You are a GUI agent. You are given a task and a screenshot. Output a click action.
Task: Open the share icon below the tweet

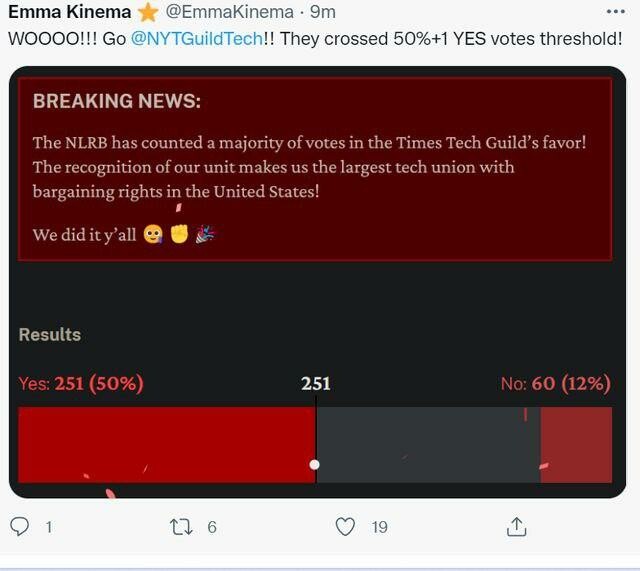(x=516, y=526)
